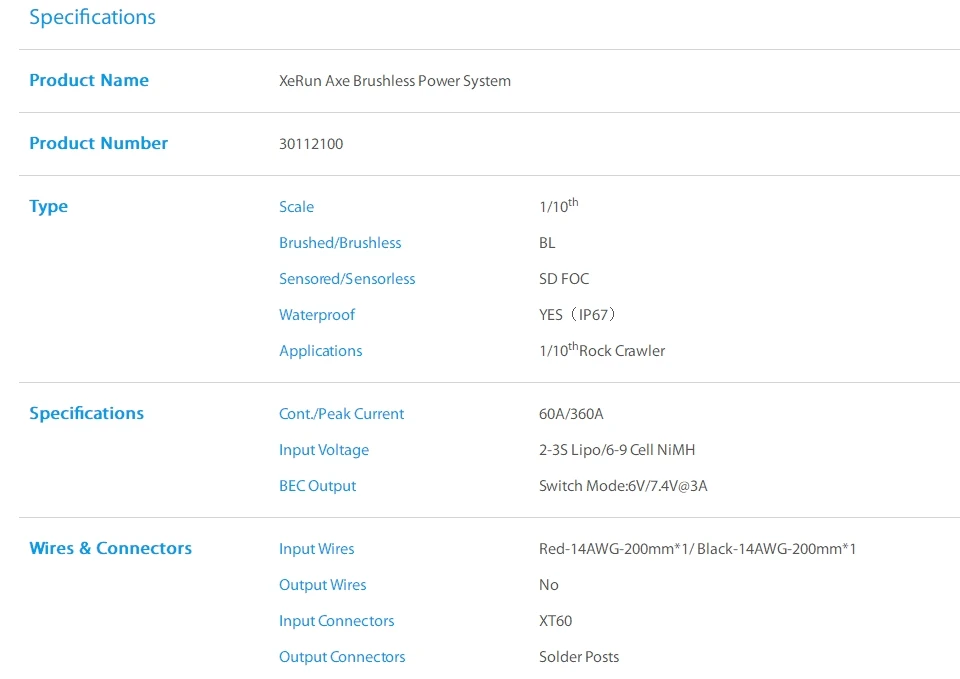Click the '1/10th Rock Crawler' value
This screenshot has width=960, height=679.
point(602,350)
